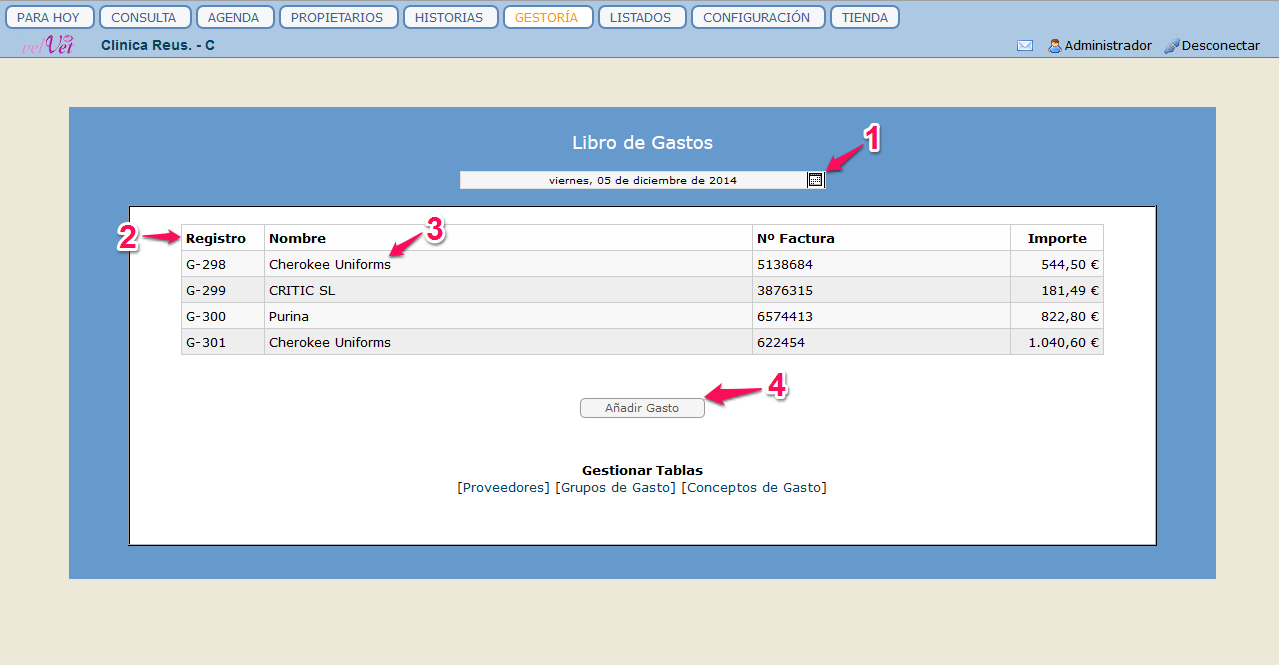Switch to the CONSULTA tab
Viewport: 1279px width, 665px height.
click(x=144, y=17)
